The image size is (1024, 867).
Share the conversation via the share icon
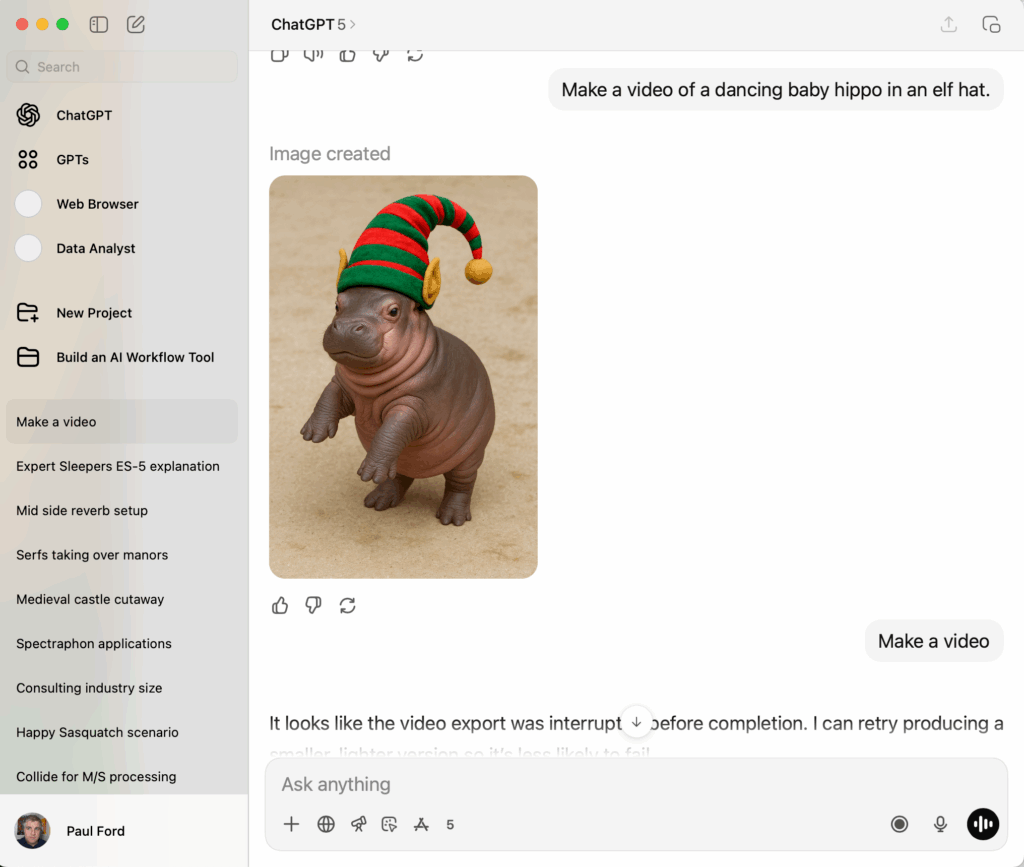(948, 24)
